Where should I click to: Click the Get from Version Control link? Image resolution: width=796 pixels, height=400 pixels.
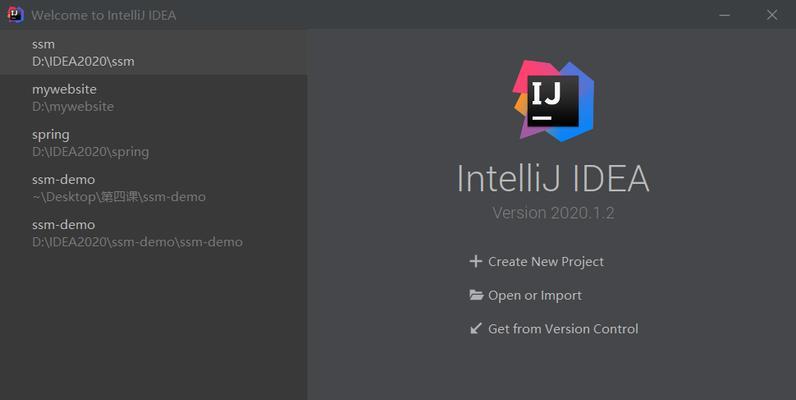(563, 328)
